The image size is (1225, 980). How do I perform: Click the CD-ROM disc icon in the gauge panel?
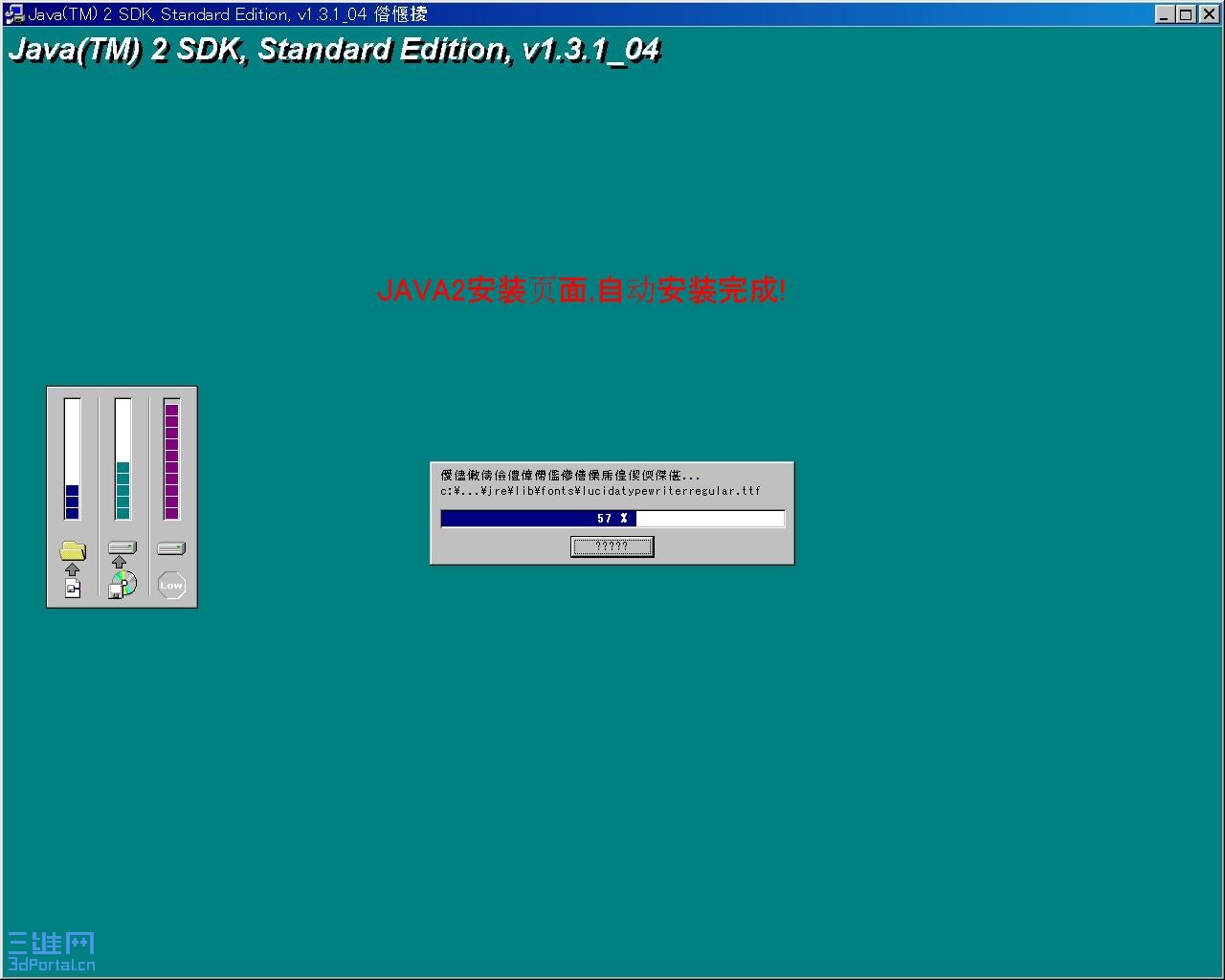click(x=123, y=584)
